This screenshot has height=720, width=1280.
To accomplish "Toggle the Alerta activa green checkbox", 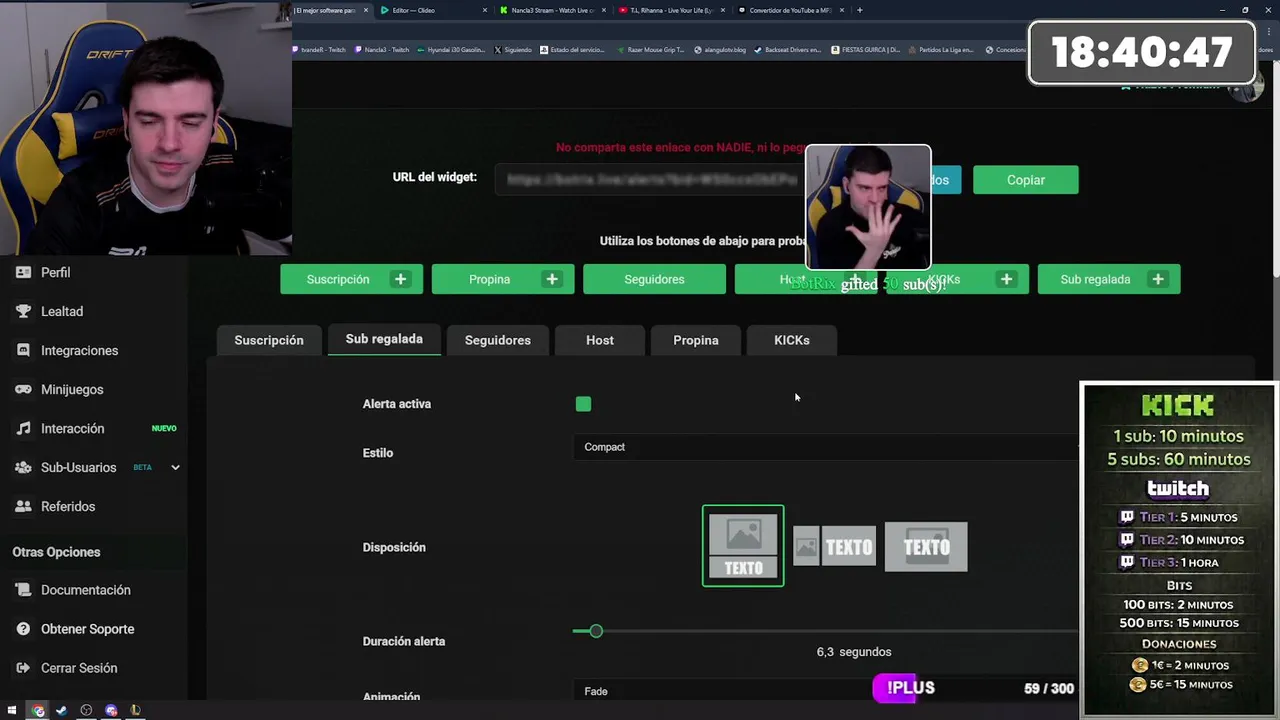I will (x=583, y=404).
